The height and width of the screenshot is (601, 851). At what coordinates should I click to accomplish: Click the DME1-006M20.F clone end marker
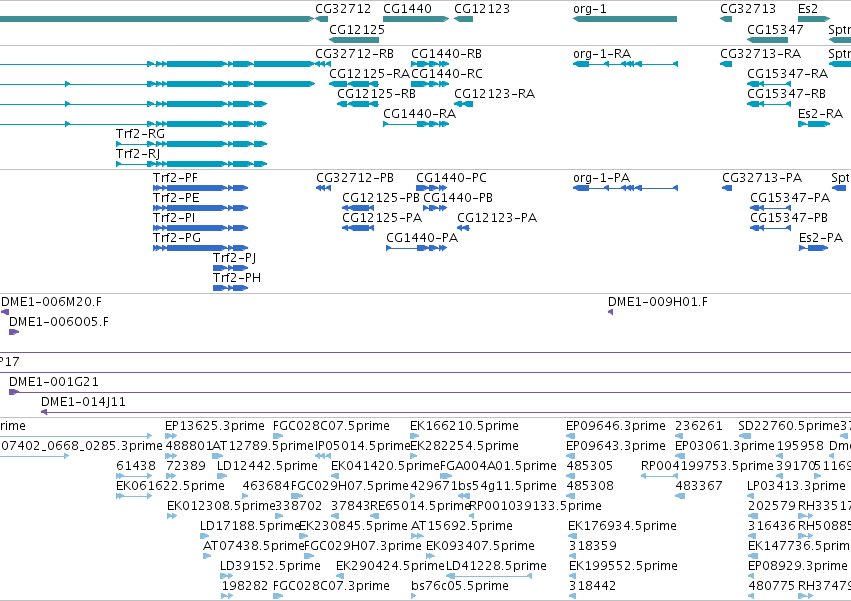click(5, 312)
